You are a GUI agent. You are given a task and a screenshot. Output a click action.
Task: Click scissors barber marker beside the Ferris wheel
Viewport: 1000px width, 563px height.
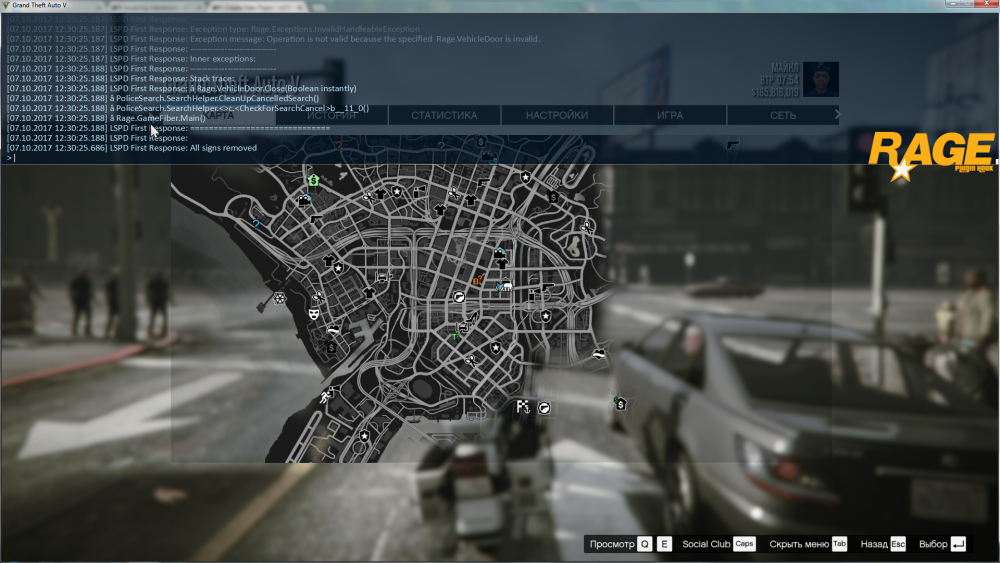click(318, 296)
